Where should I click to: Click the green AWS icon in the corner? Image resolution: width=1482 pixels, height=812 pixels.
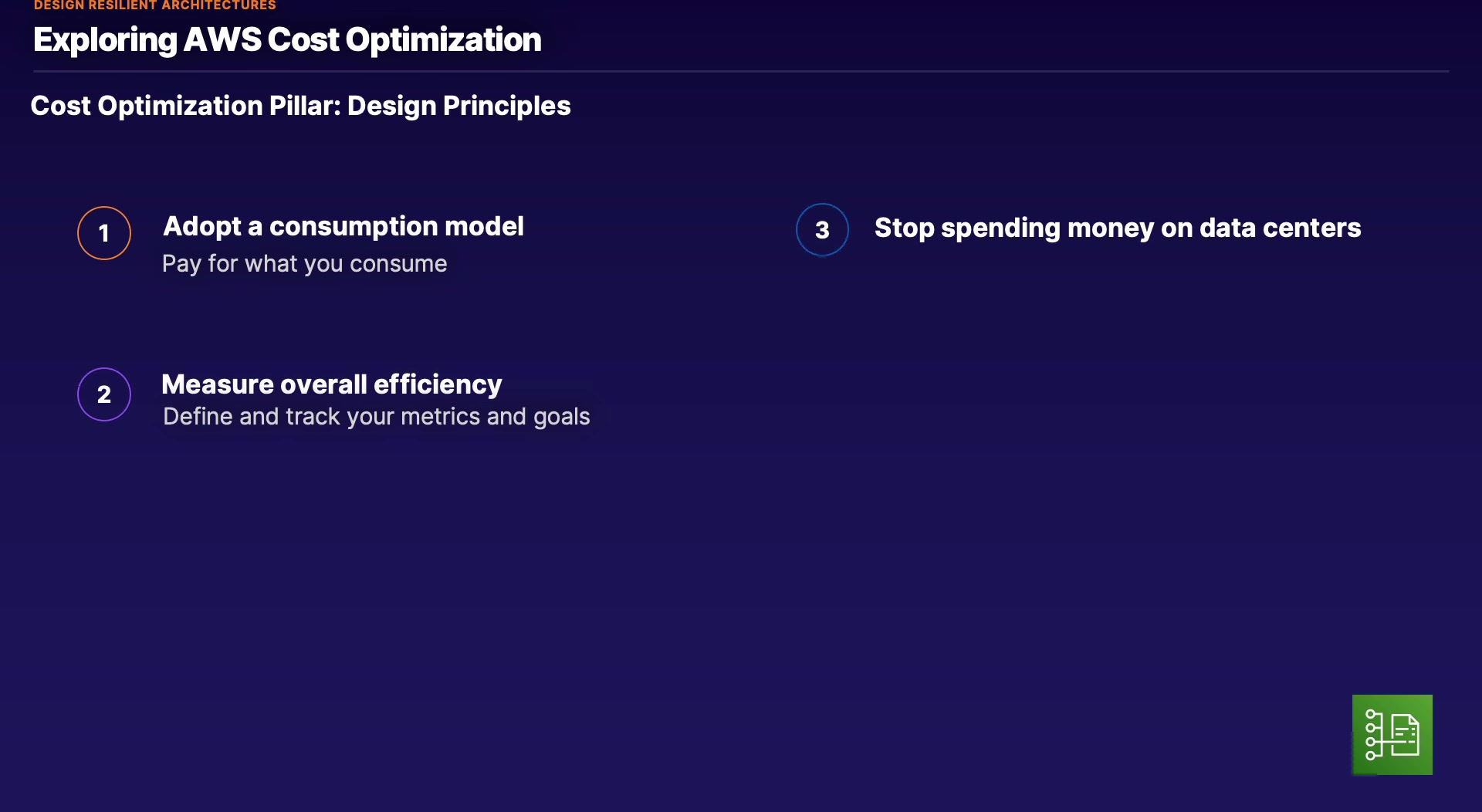click(1392, 734)
